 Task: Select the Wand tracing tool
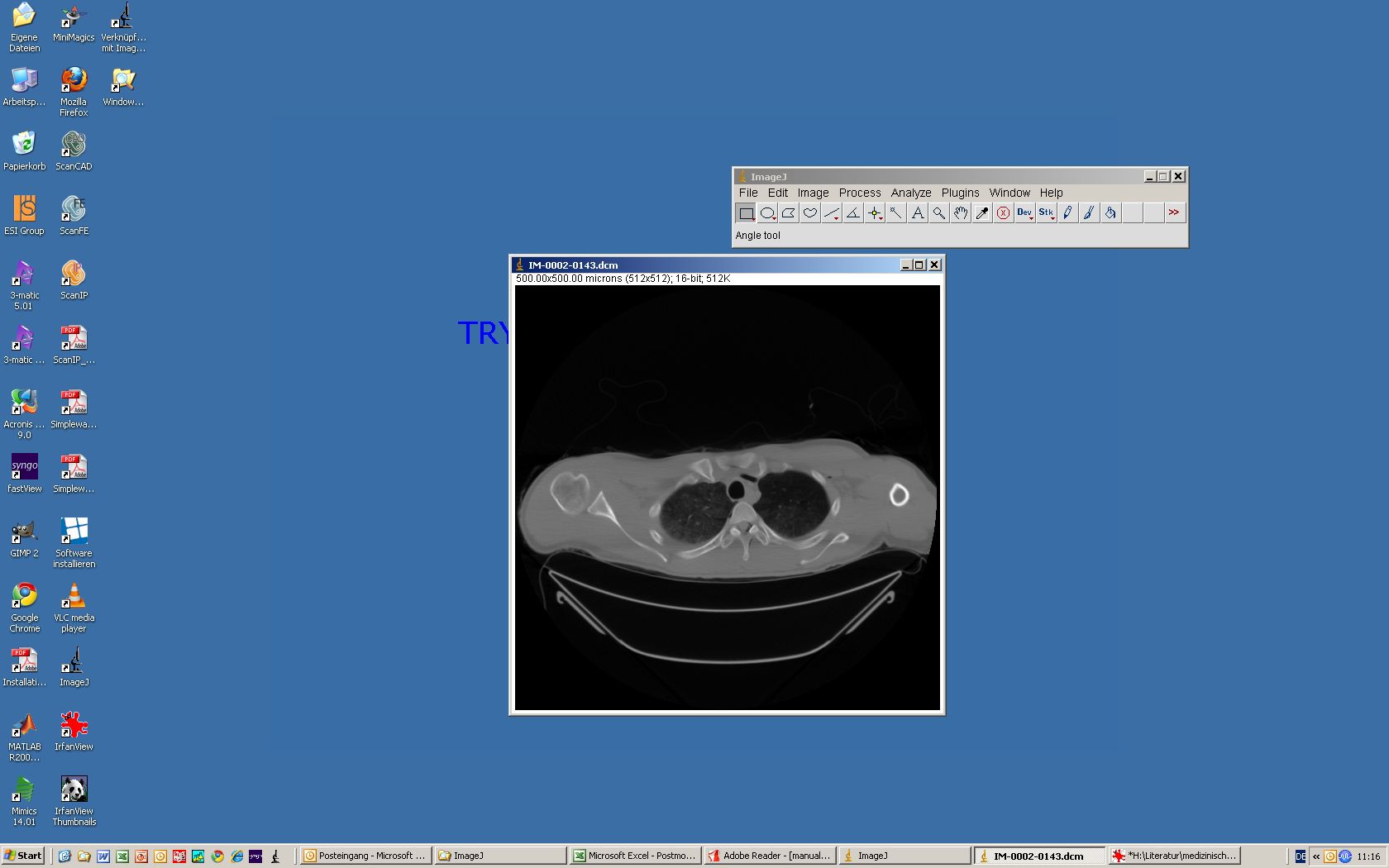[x=896, y=213]
